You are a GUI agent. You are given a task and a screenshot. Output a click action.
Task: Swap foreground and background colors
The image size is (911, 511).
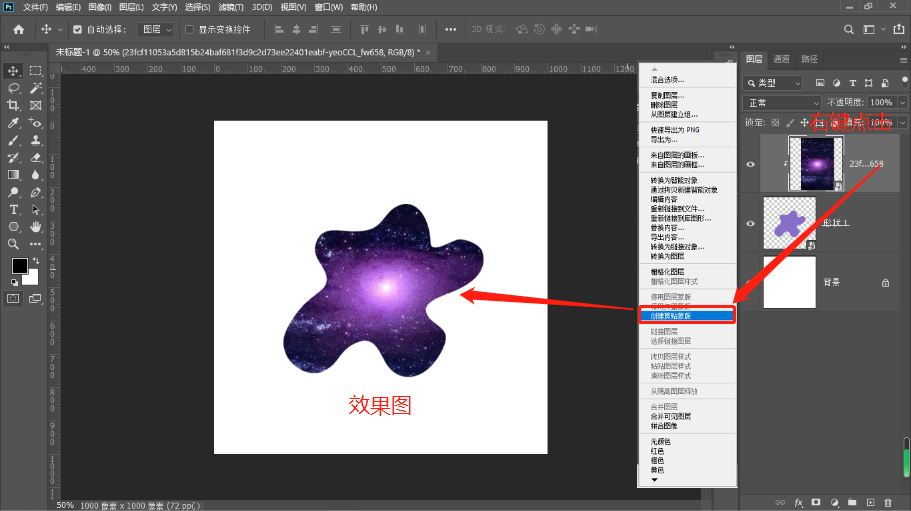coord(37,261)
